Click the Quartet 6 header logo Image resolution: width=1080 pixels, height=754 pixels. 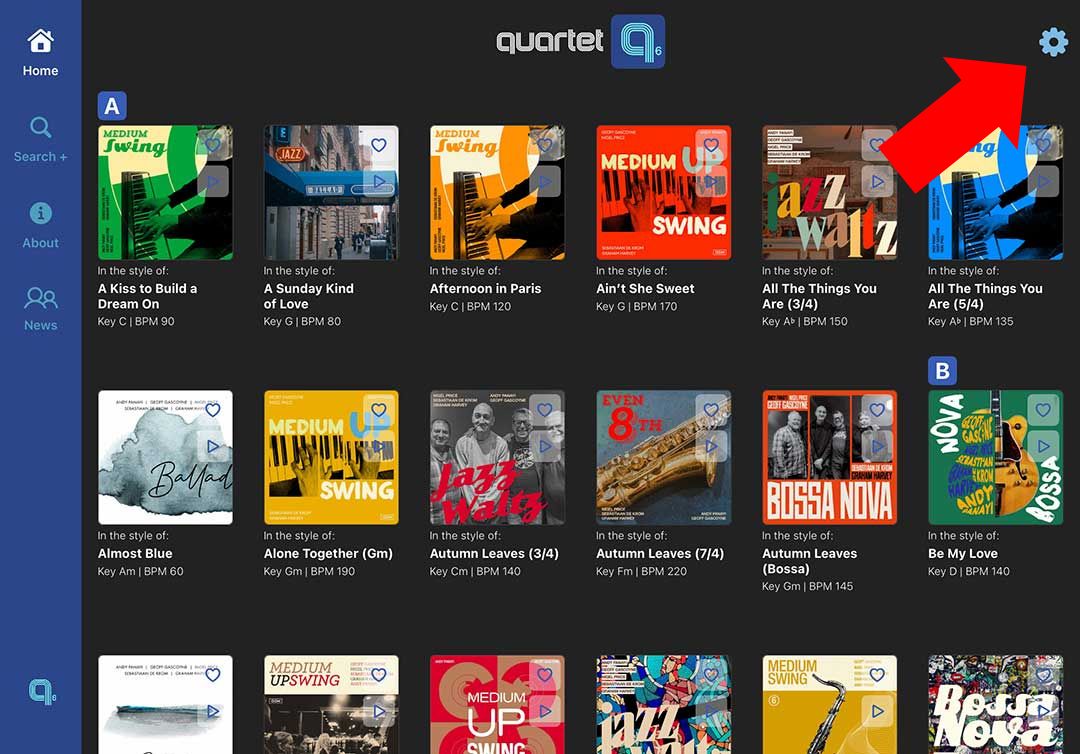coord(581,41)
